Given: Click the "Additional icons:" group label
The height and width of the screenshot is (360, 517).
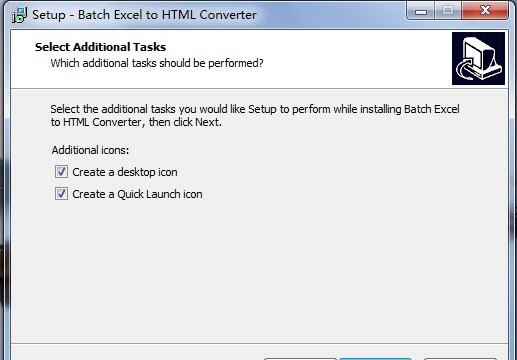Looking at the screenshot, I should click(90, 150).
